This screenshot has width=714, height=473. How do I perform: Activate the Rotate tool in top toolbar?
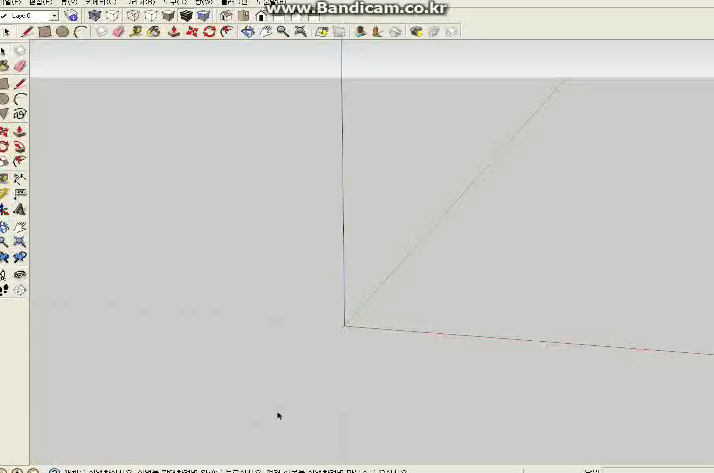[209, 32]
